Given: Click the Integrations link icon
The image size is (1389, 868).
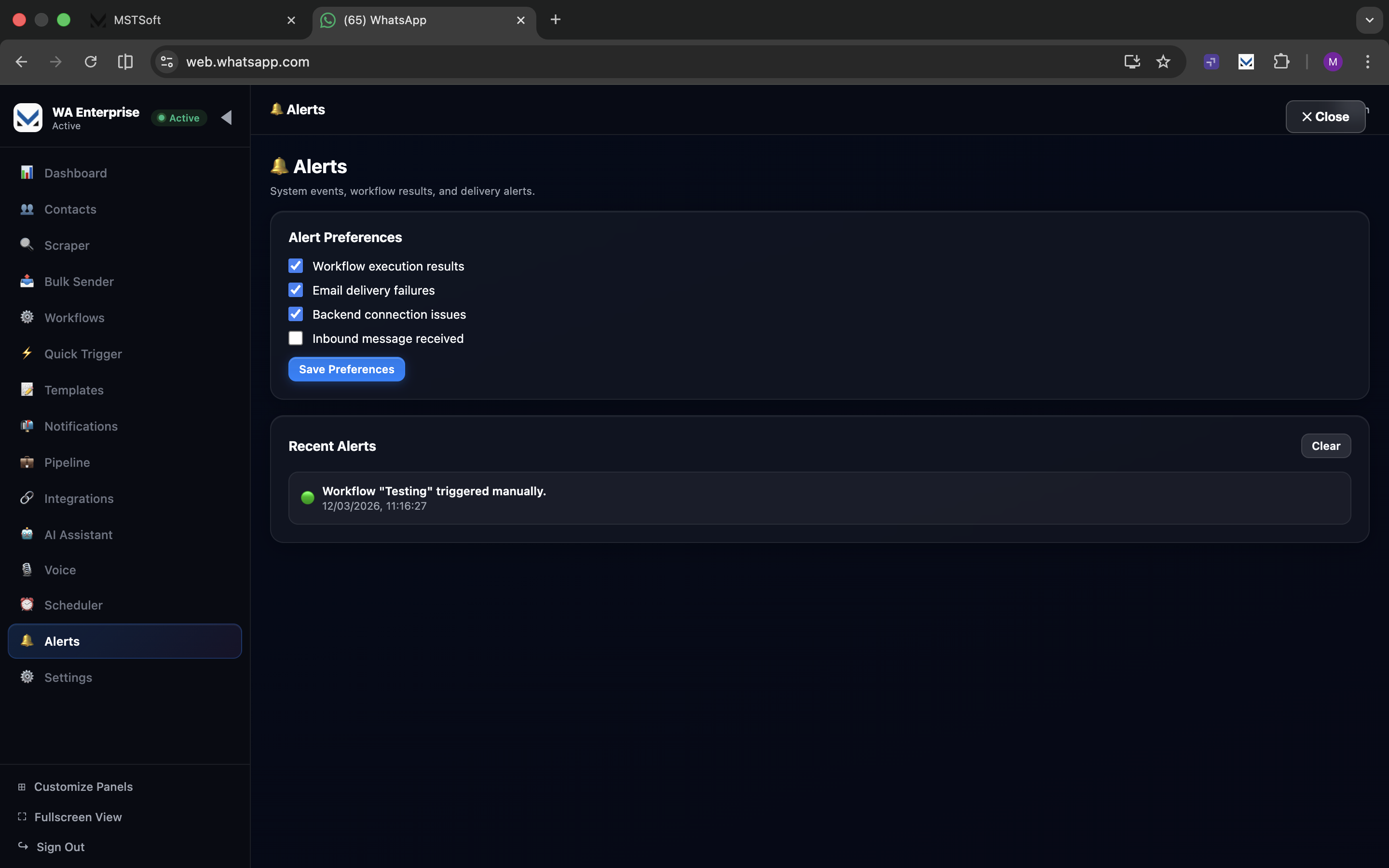Looking at the screenshot, I should (x=27, y=498).
